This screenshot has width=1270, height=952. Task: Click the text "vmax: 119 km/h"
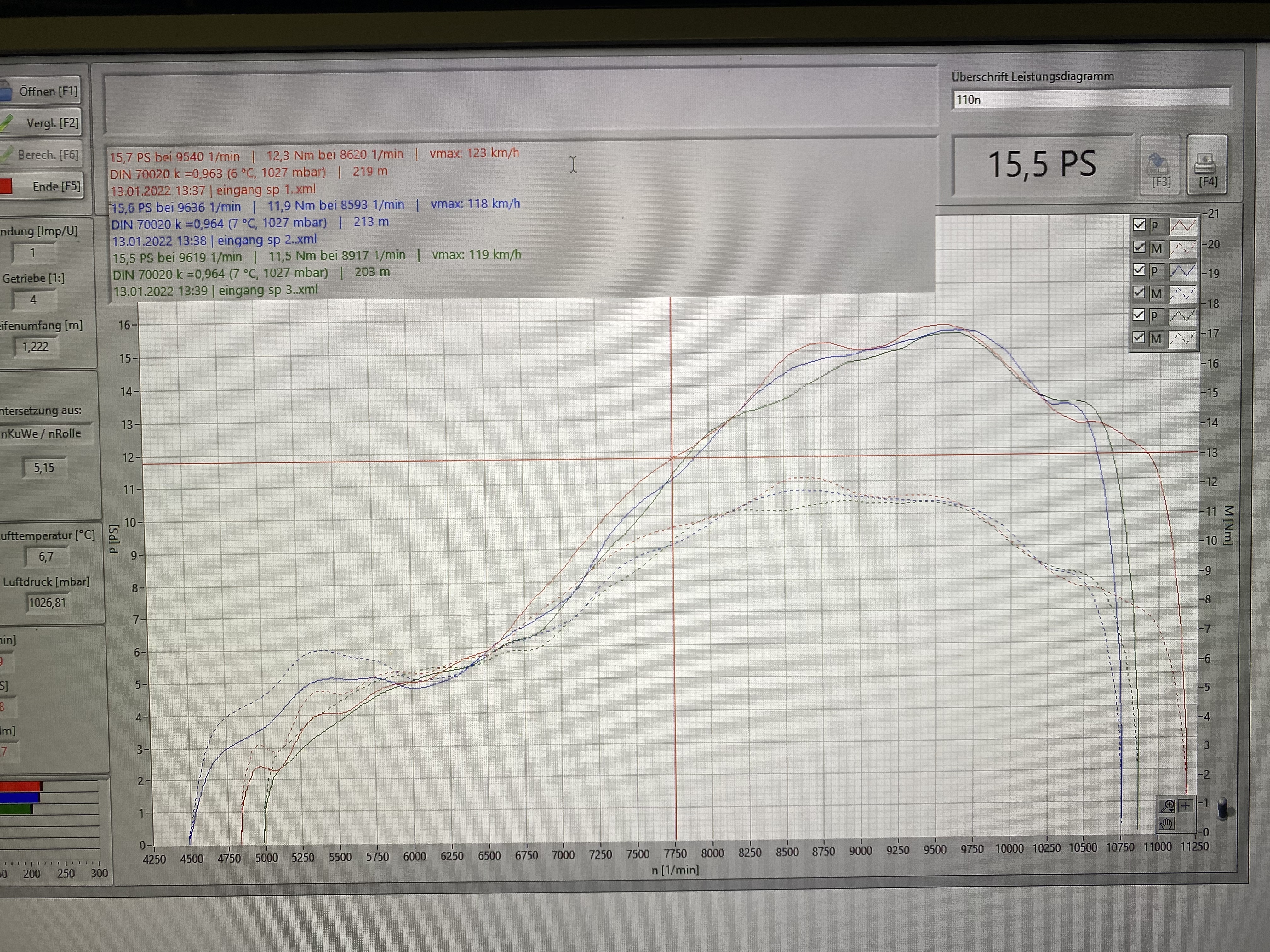point(477,254)
